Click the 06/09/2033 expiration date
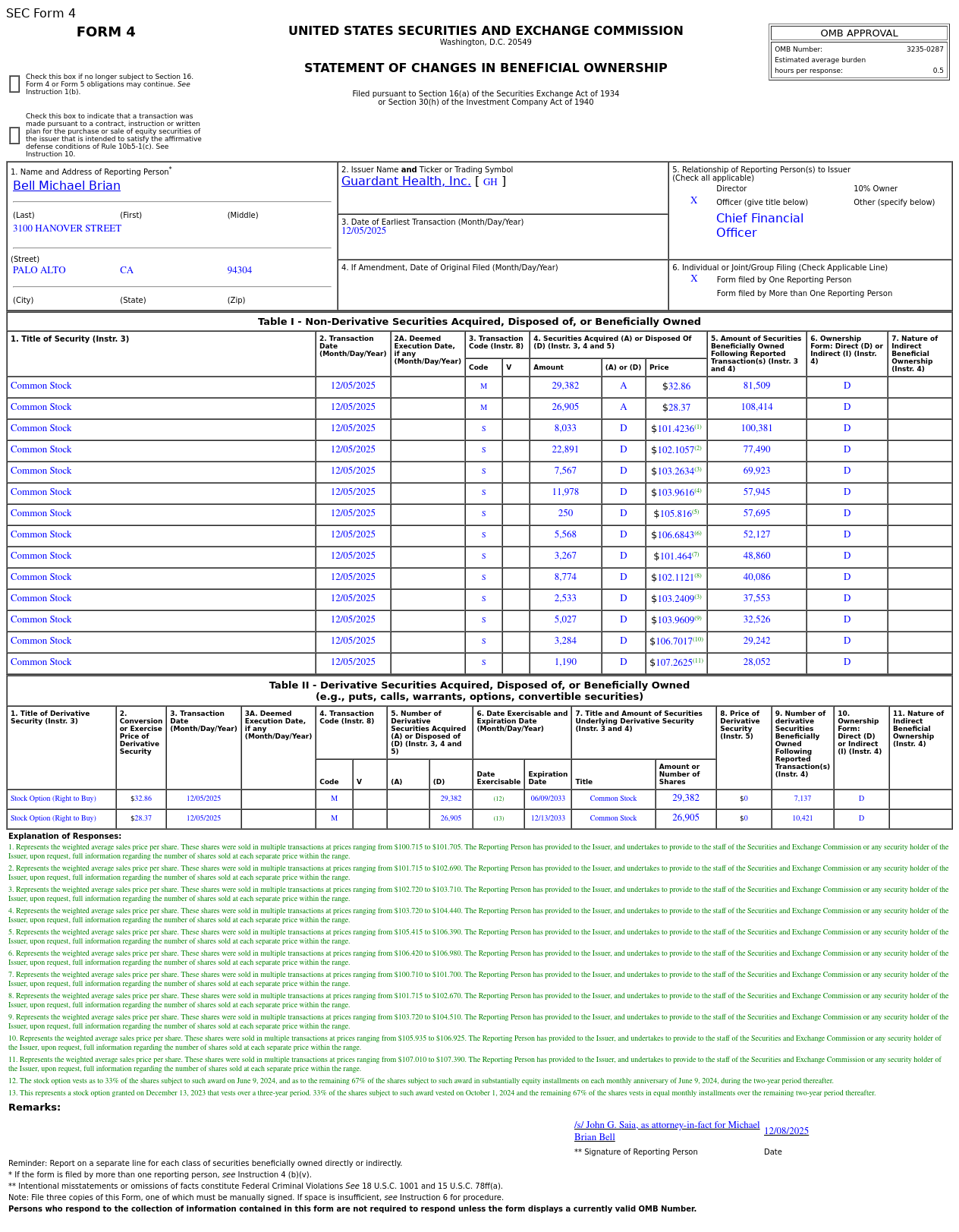Screen dimensions: 959x1232 click(x=548, y=799)
